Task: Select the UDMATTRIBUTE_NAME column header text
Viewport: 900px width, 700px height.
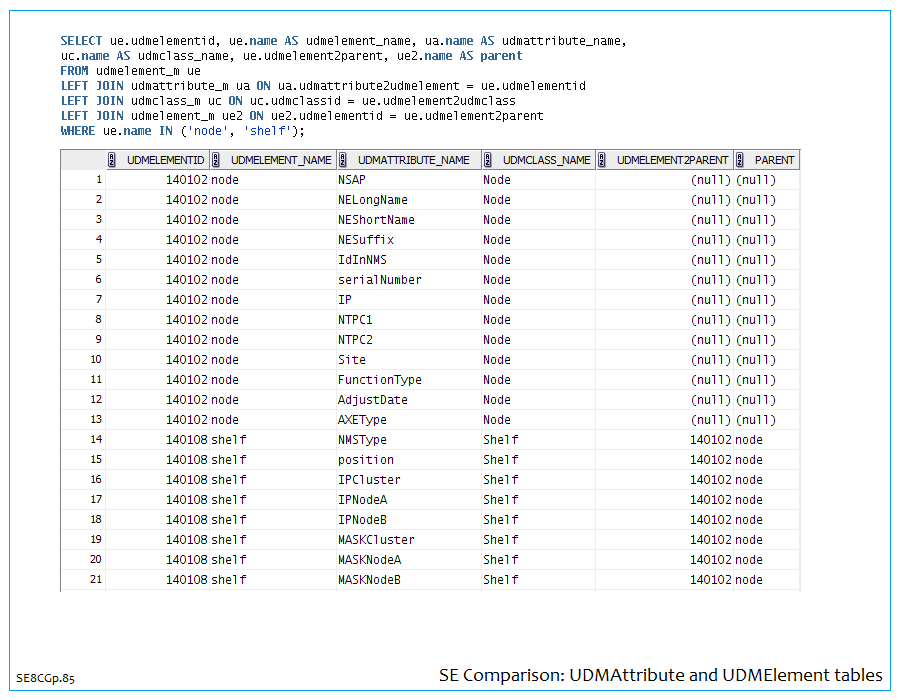Action: click(x=413, y=160)
